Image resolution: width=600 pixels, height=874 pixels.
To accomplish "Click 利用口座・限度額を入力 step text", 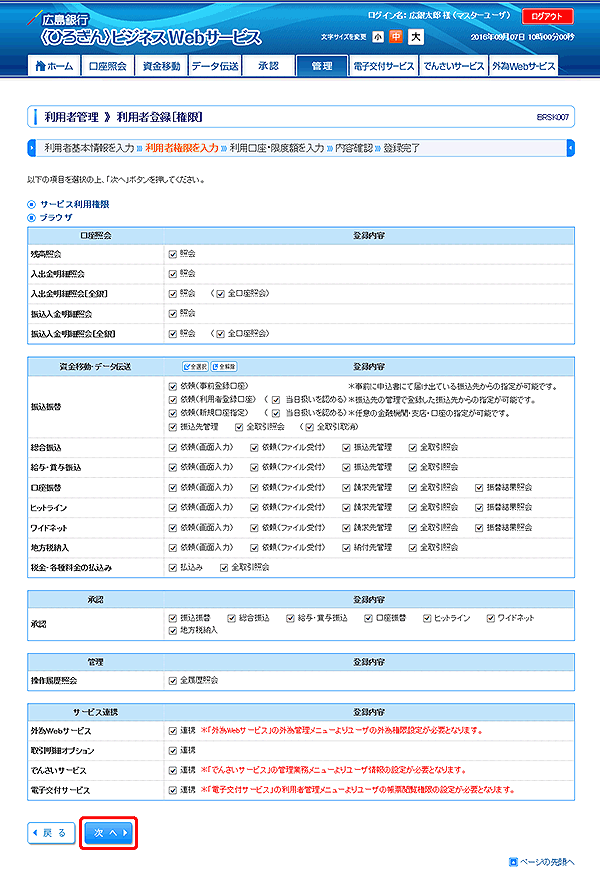I will tap(277, 148).
